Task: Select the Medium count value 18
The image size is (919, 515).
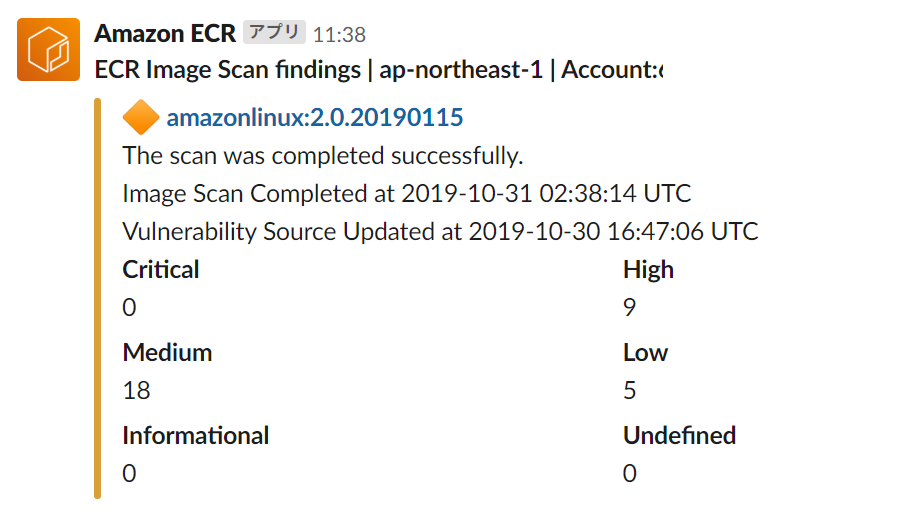Action: (x=136, y=390)
